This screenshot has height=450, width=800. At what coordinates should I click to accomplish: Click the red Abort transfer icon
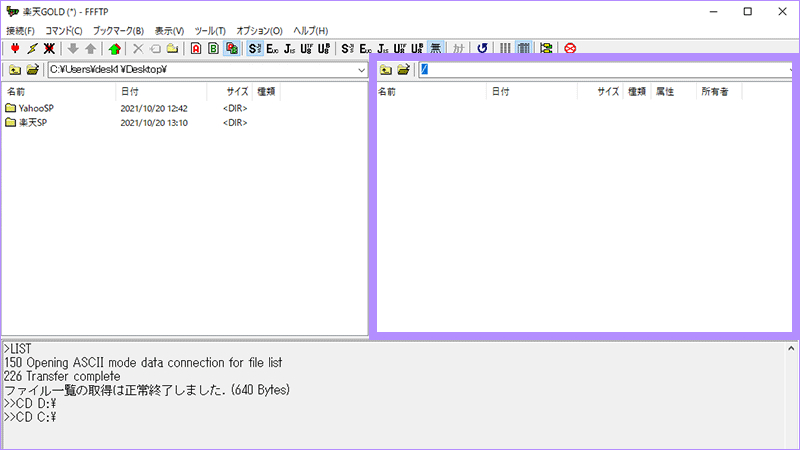click(570, 47)
